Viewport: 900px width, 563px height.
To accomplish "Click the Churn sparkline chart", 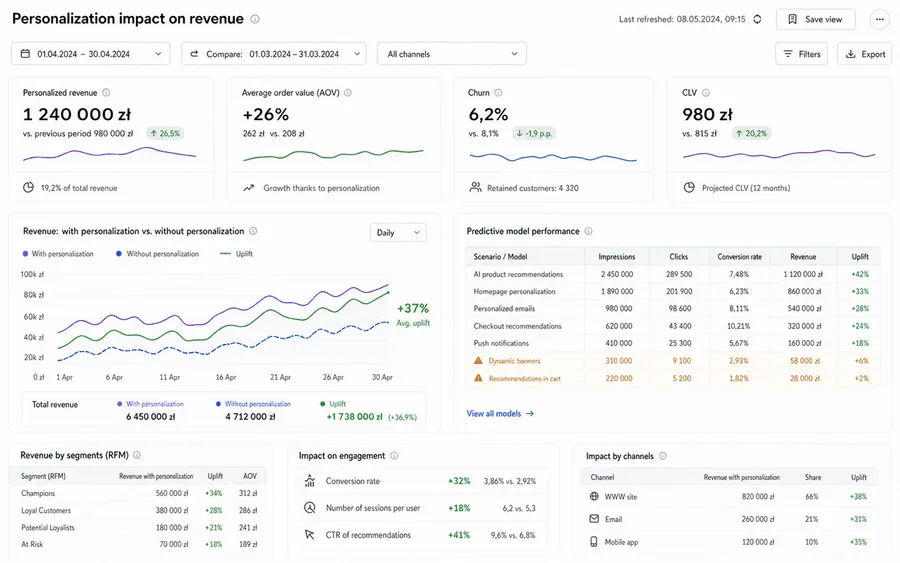I will click(x=553, y=157).
